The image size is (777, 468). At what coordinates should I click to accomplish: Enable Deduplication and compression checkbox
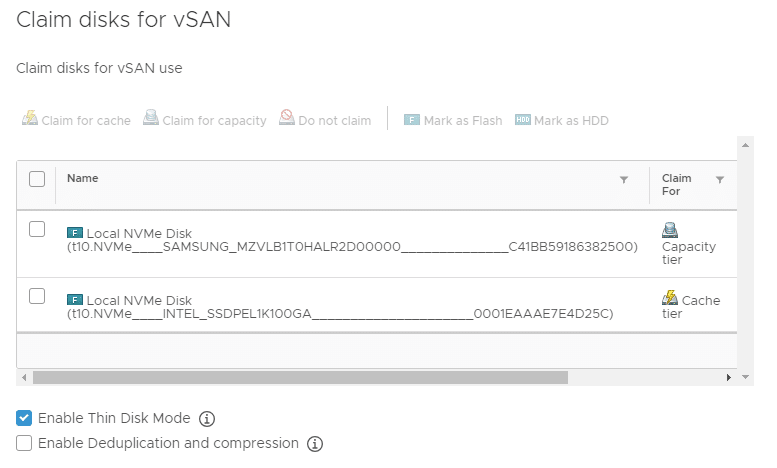(24, 443)
